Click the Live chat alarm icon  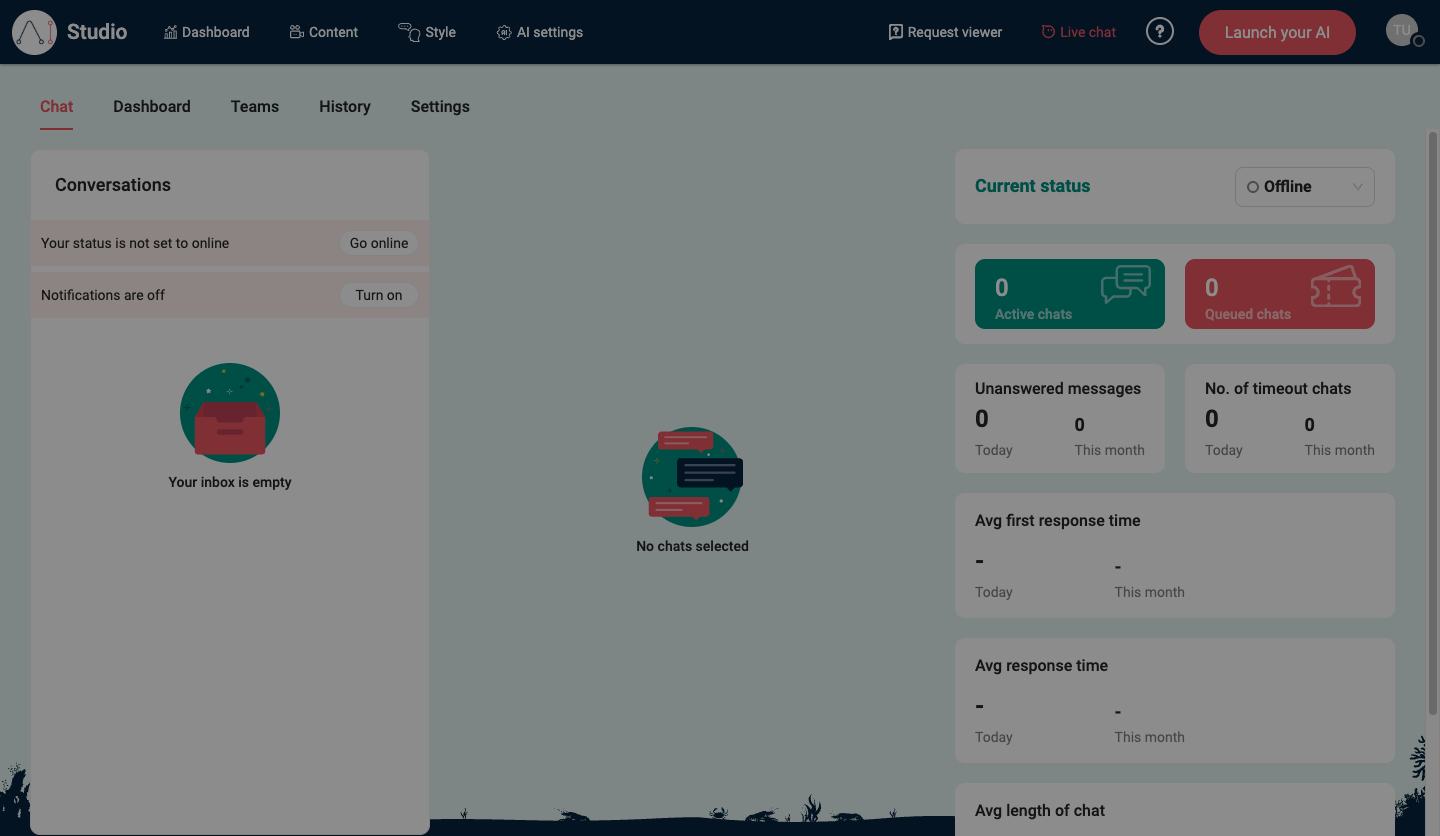click(x=1048, y=31)
